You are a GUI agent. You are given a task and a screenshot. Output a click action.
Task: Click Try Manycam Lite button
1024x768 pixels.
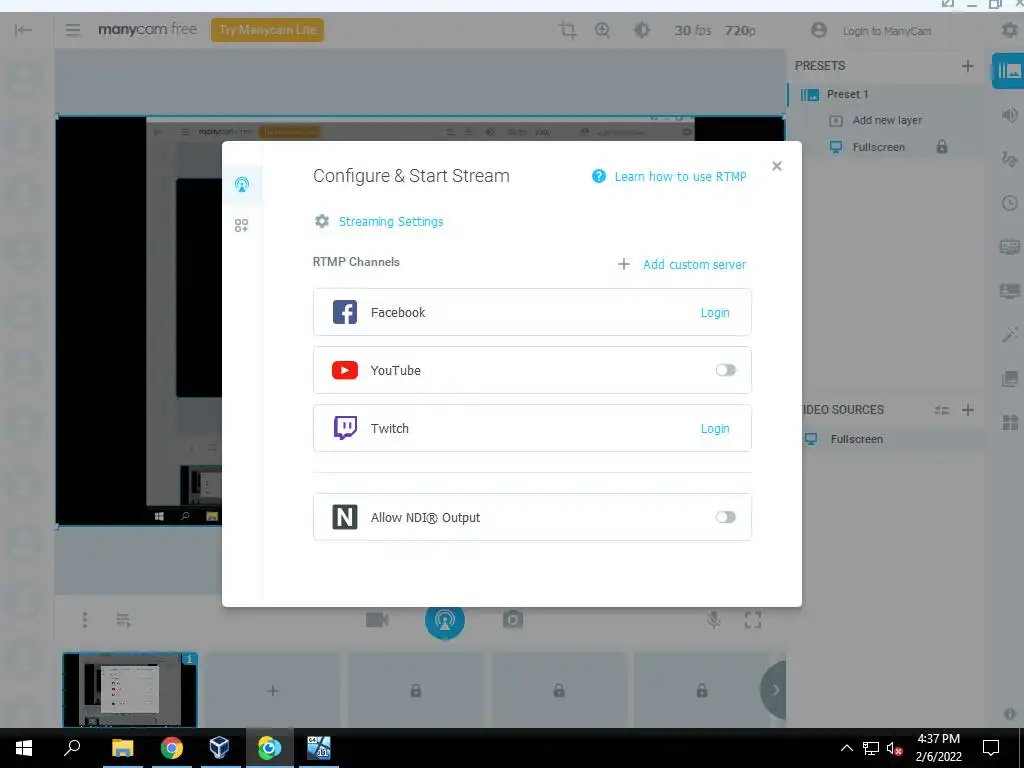pos(267,30)
